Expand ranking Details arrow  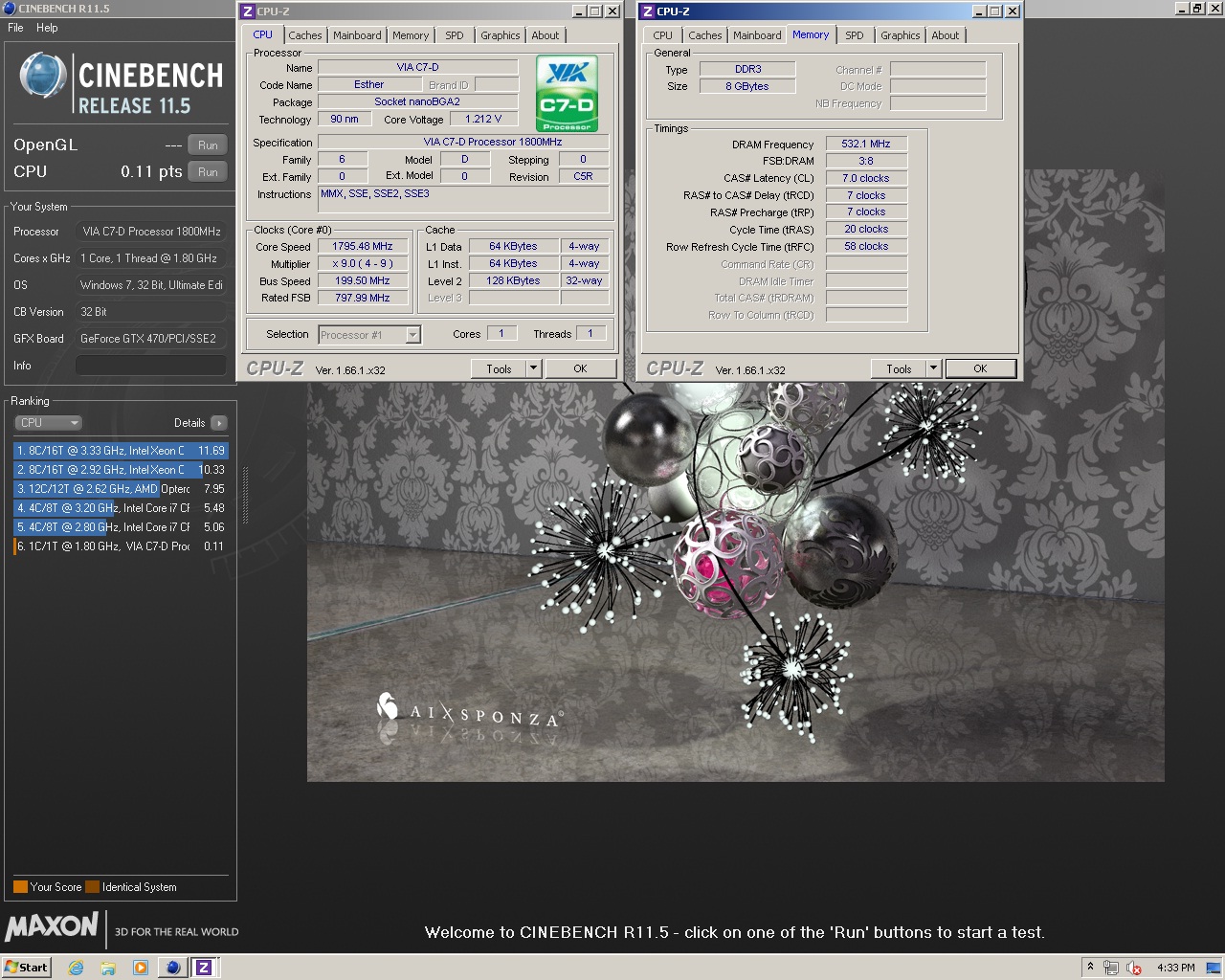coord(218,423)
